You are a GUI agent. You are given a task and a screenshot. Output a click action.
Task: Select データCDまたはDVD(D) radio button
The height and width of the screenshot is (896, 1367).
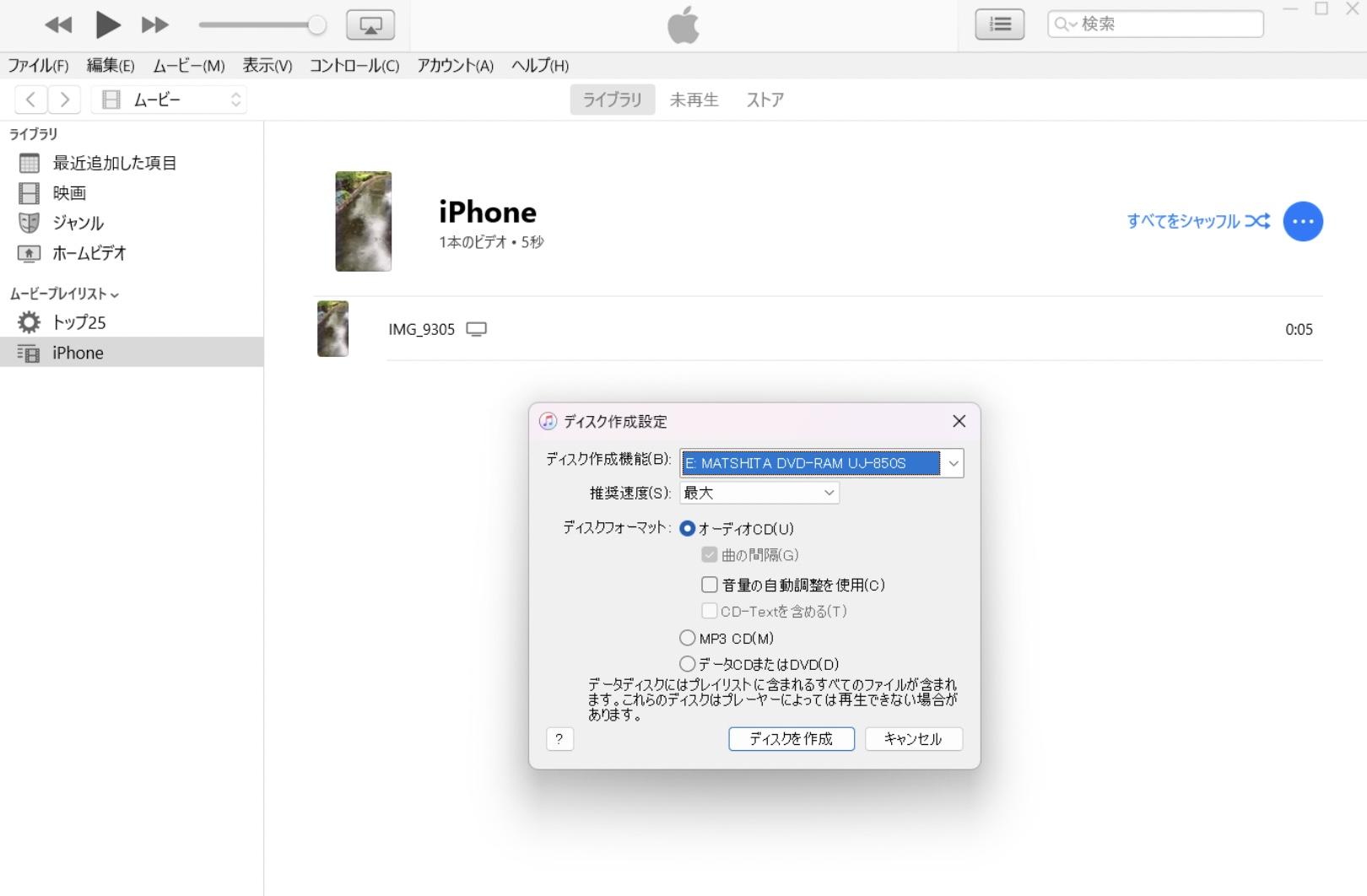tap(688, 664)
